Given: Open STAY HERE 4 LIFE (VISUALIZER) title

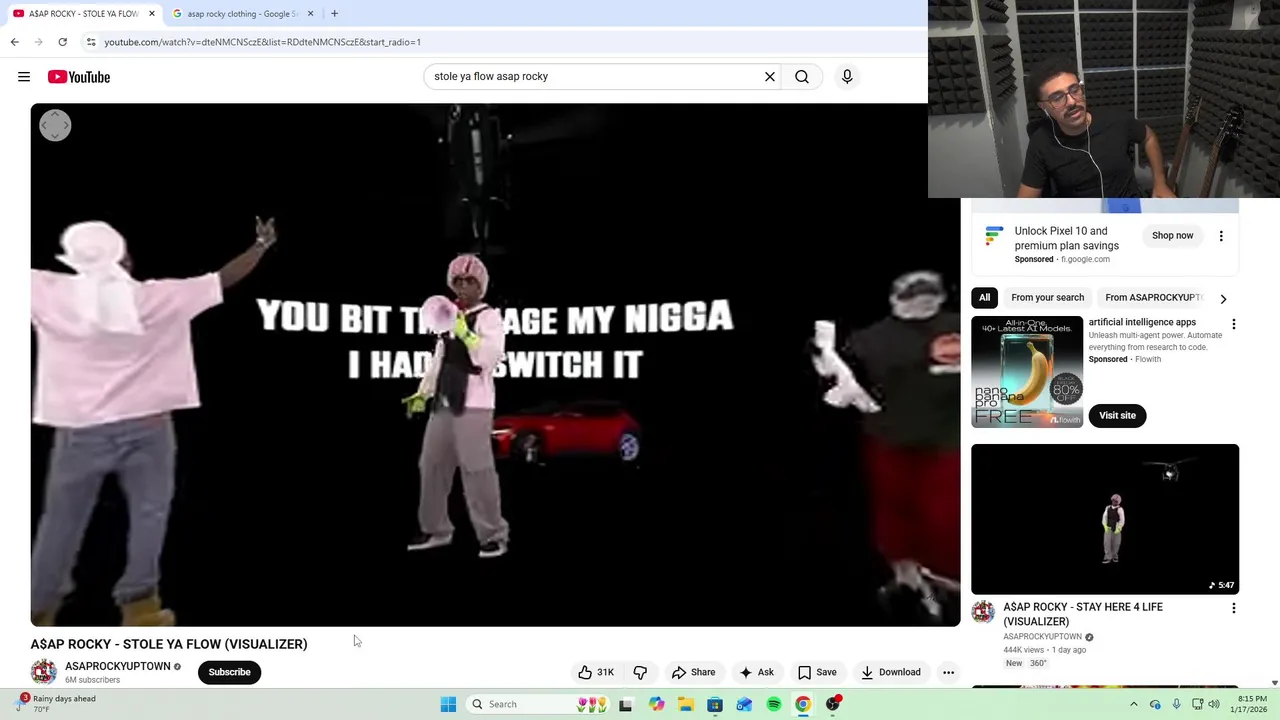Looking at the screenshot, I should (x=1083, y=614).
